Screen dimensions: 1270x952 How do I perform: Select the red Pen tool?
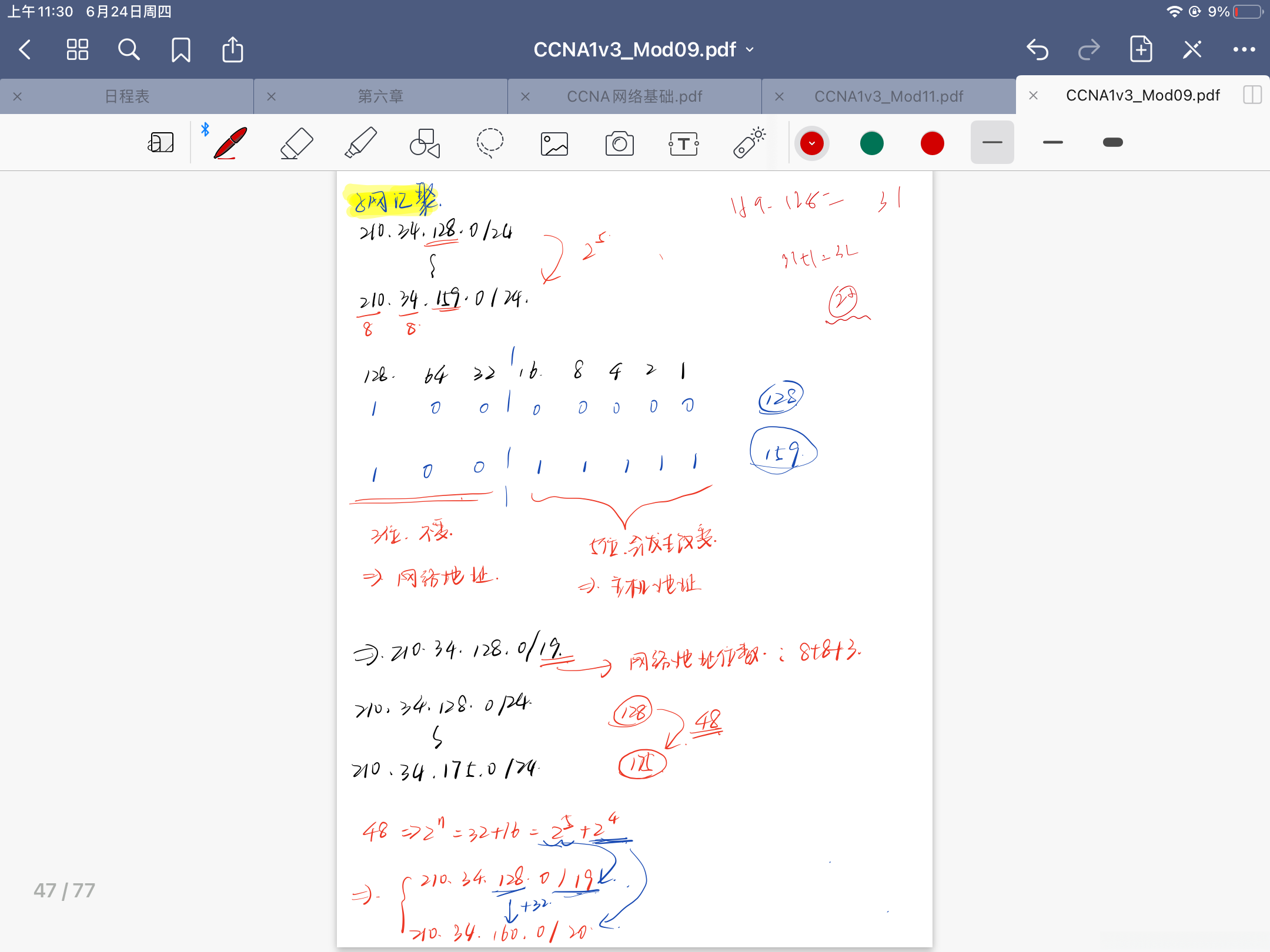coord(229,142)
